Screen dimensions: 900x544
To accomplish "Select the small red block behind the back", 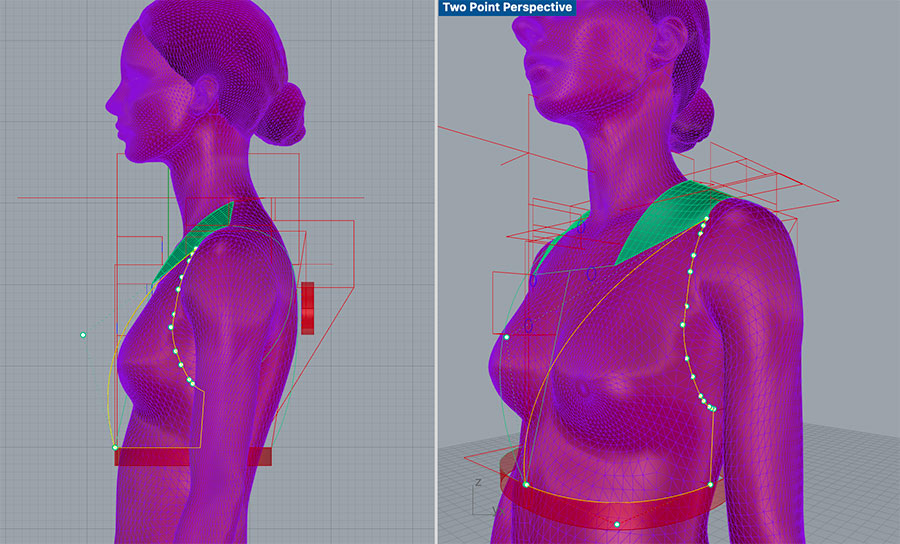I will [308, 308].
